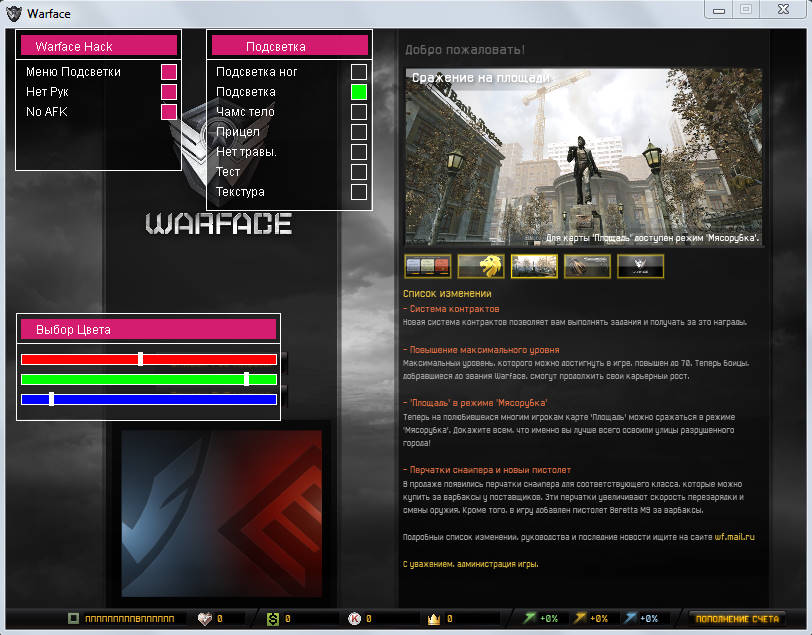This screenshot has width=812, height=635.
Task: Disable the green Подсветка checkbox
Action: [x=359, y=92]
